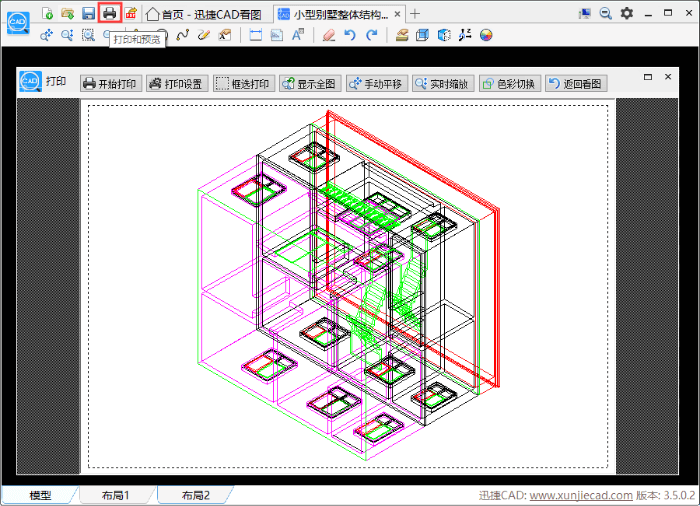Viewport: 700px width, 506px height.
Task: Click the toolbar icon after the printer
Action: (x=131, y=13)
